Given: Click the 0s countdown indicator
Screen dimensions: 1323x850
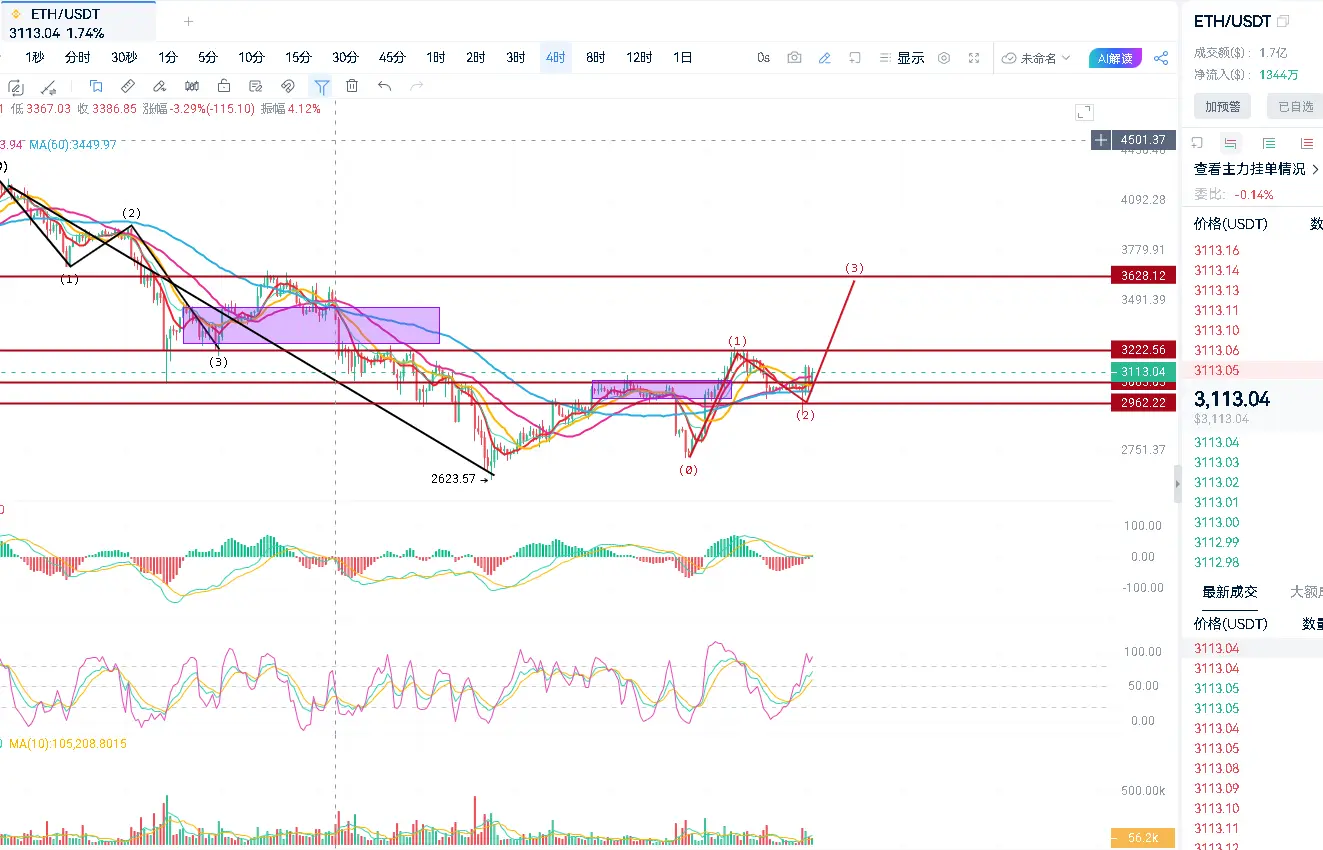Looking at the screenshot, I should point(763,58).
